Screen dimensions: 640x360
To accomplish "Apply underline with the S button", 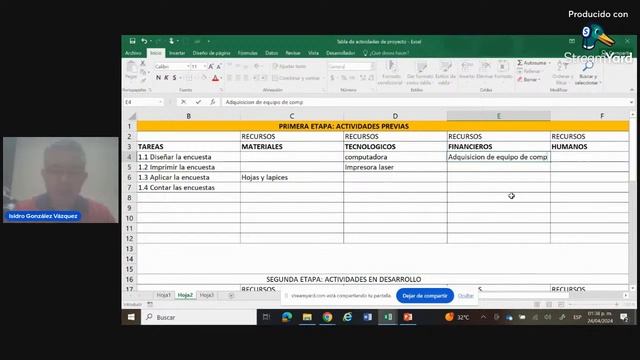I will coord(174,78).
